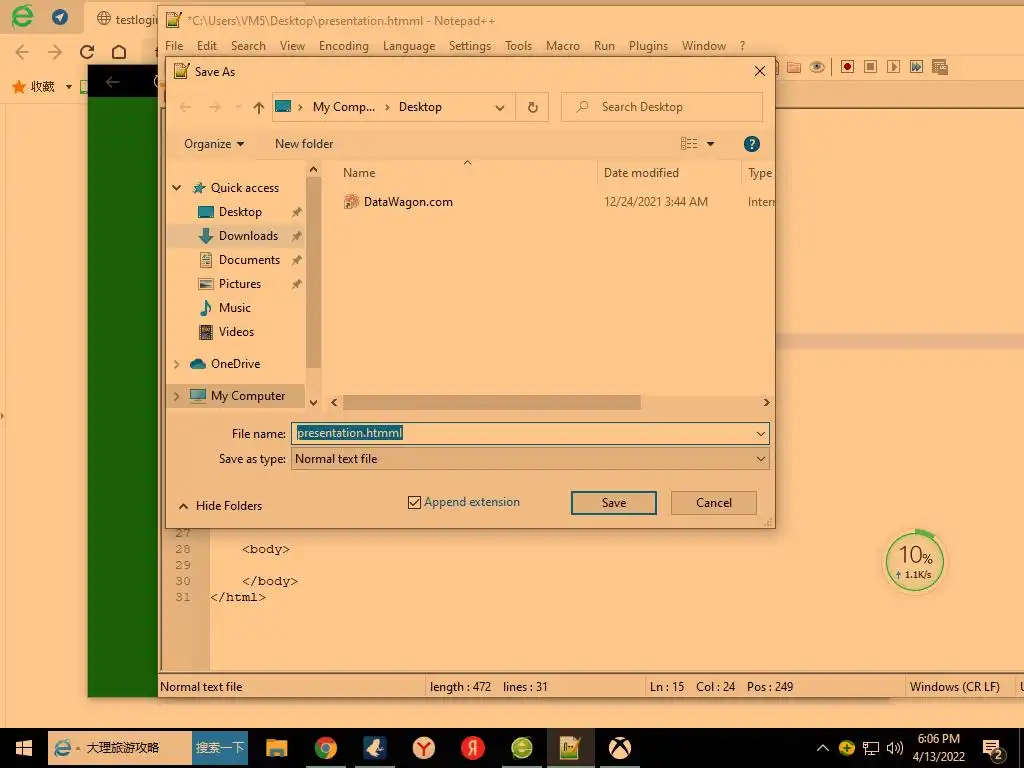
Task: Open the Save as type dropdown
Action: (760, 459)
